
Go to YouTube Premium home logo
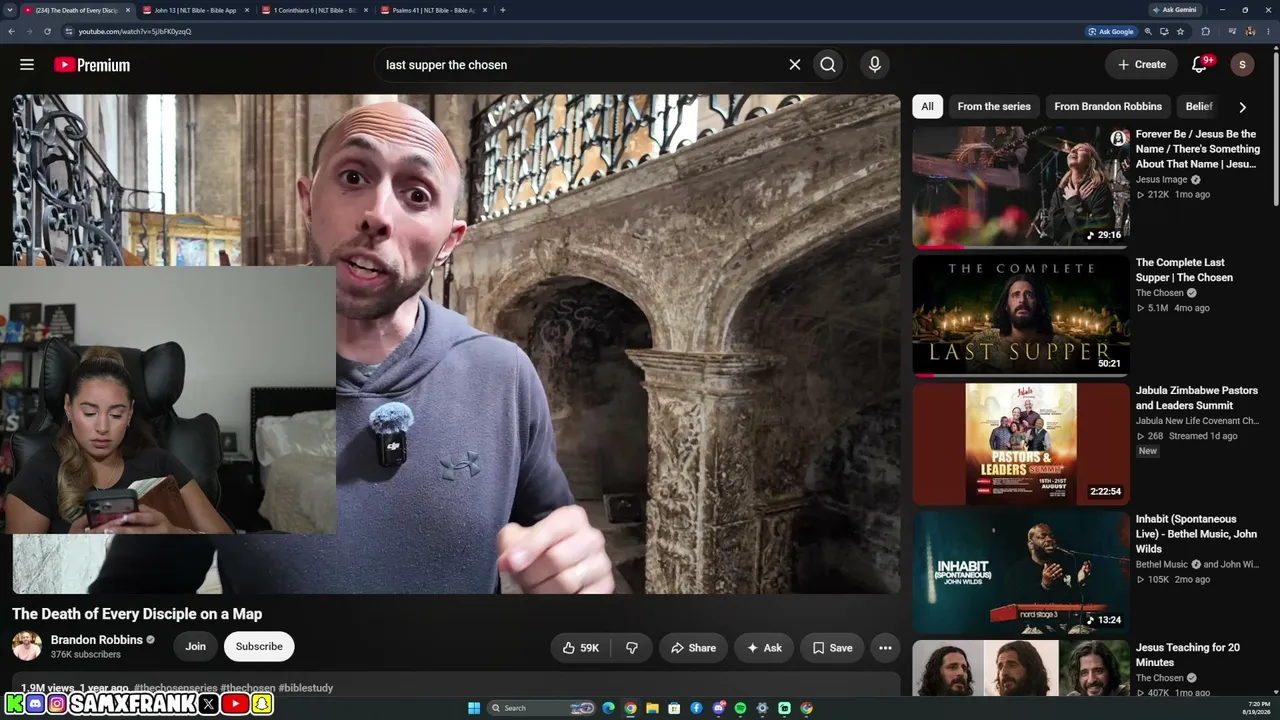pos(92,65)
